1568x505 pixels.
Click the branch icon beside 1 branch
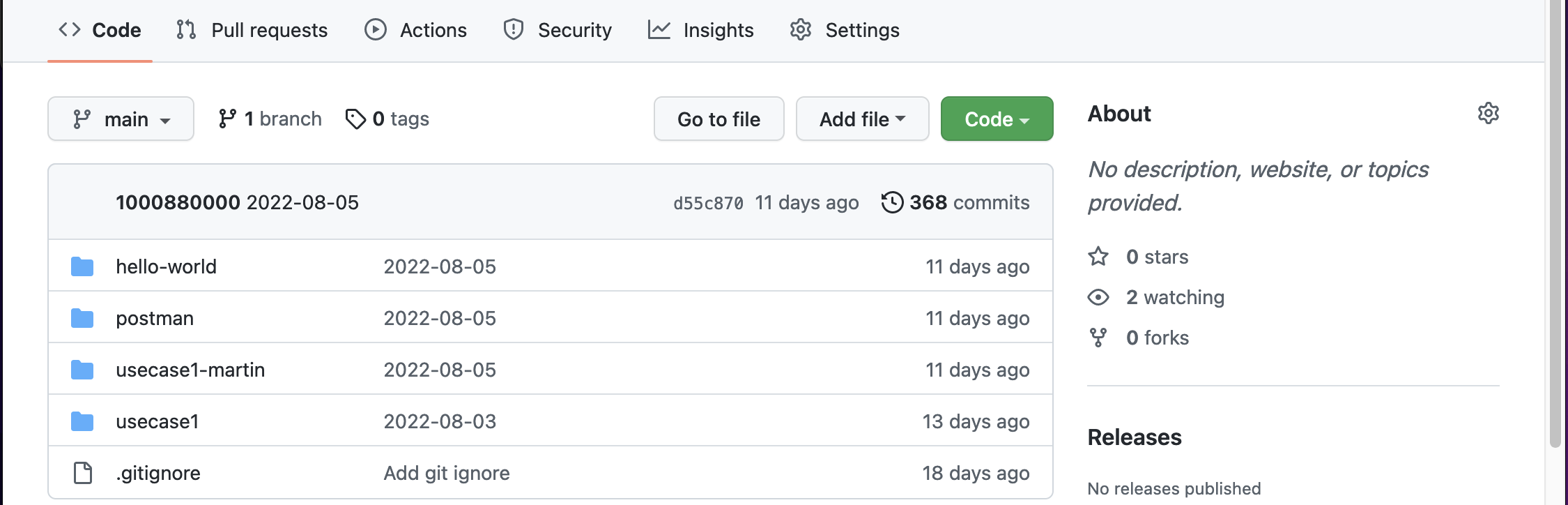pyautogui.click(x=227, y=119)
